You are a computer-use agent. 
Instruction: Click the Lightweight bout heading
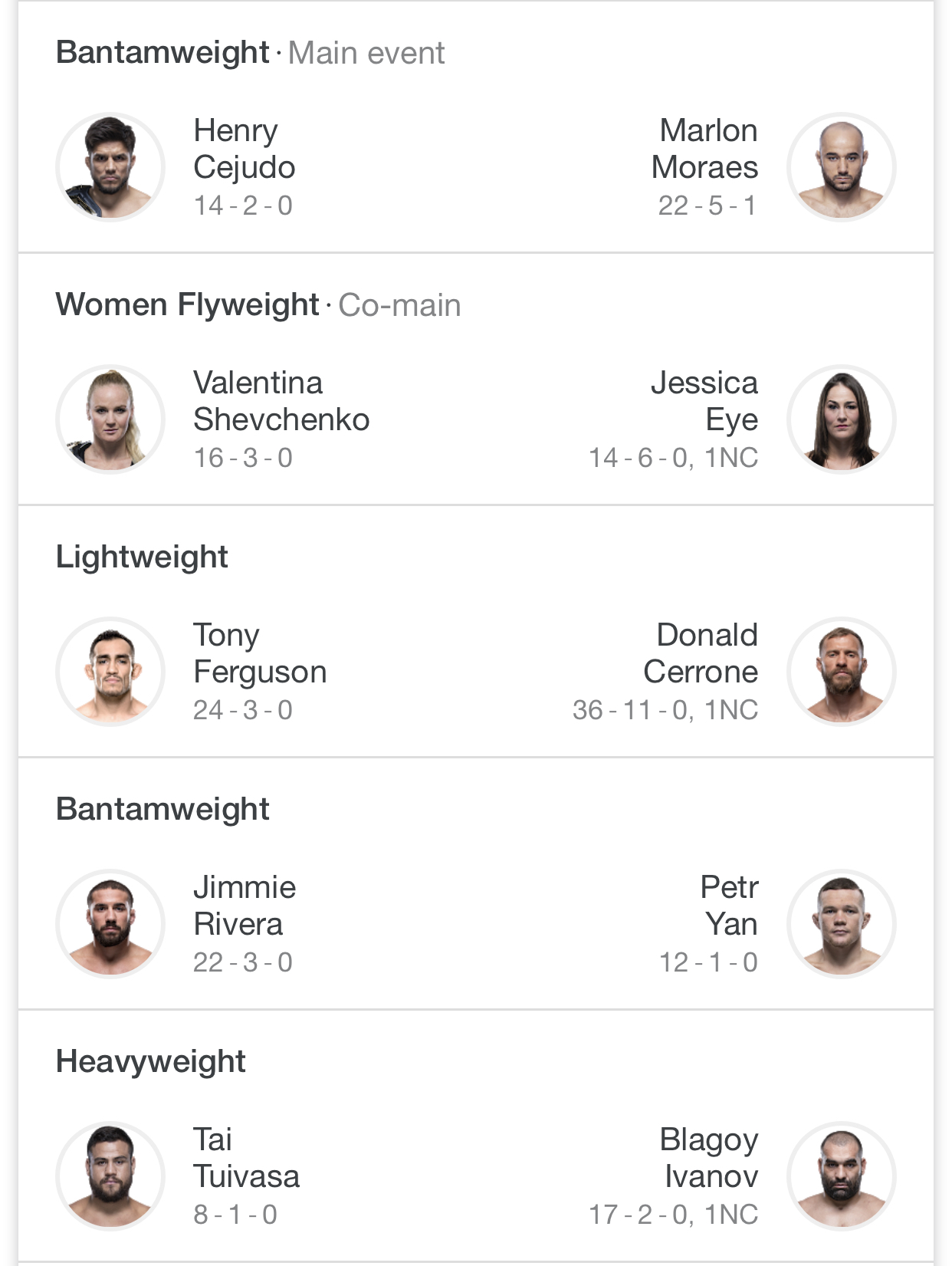click(142, 557)
